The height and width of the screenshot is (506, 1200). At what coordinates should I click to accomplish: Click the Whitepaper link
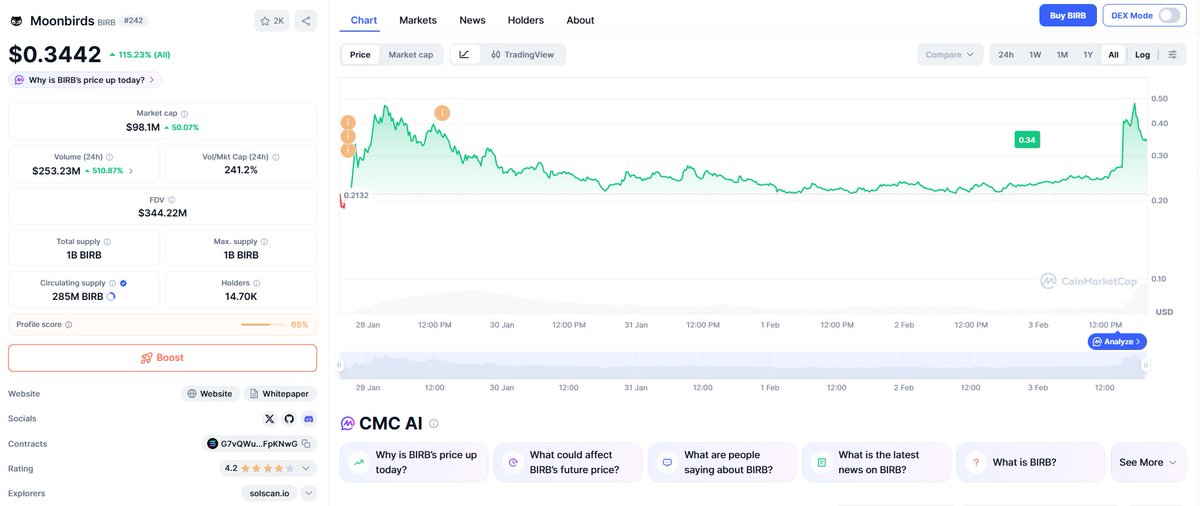[281, 394]
